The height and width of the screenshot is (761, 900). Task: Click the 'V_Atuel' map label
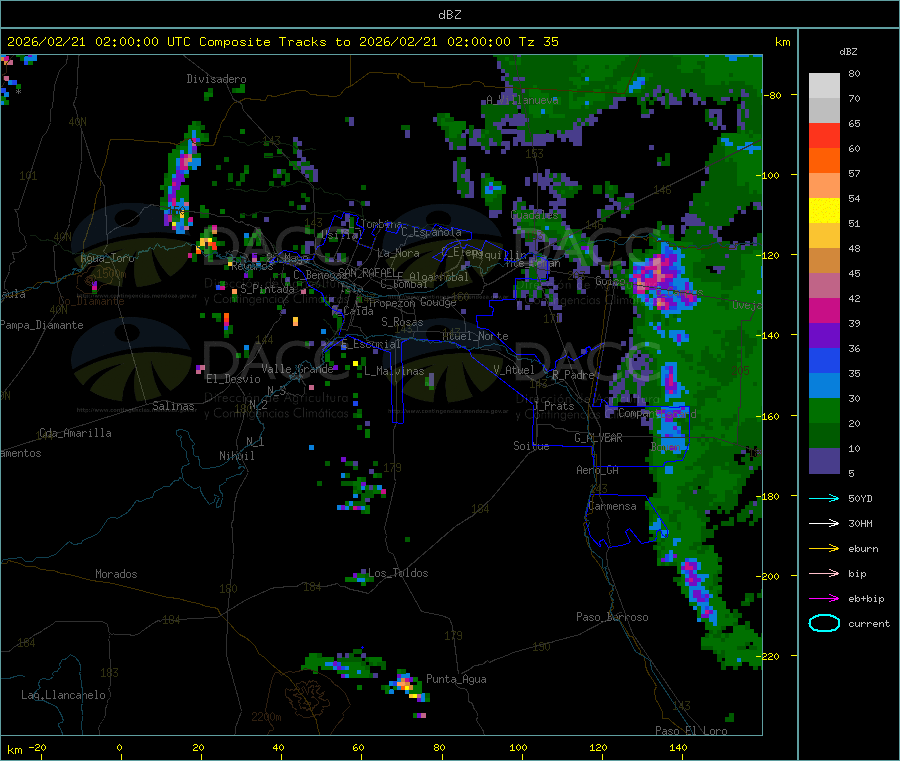514,370
